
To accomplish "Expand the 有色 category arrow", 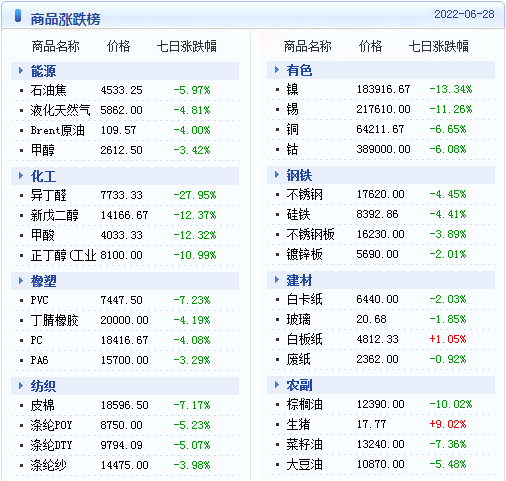I will [x=277, y=70].
